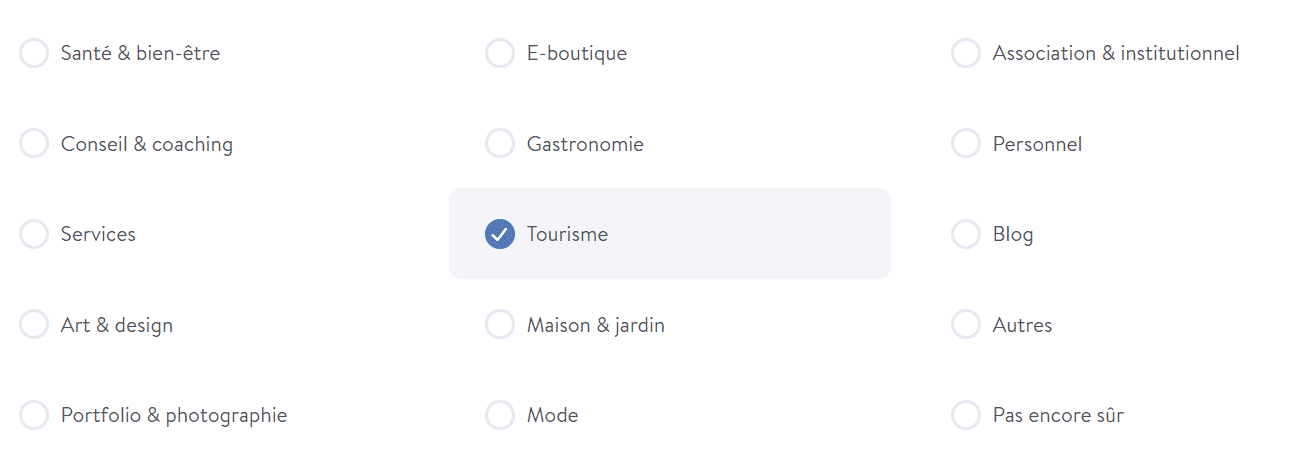The height and width of the screenshot is (470, 1290).
Task: Select the Gastronomie radio option
Action: [500, 144]
